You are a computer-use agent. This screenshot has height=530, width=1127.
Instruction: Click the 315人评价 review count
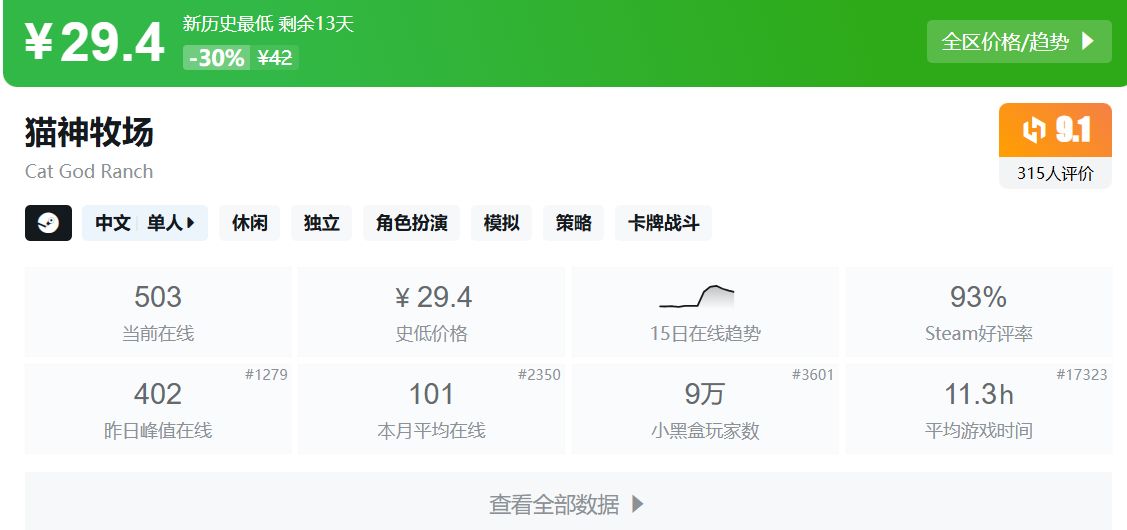click(1055, 173)
